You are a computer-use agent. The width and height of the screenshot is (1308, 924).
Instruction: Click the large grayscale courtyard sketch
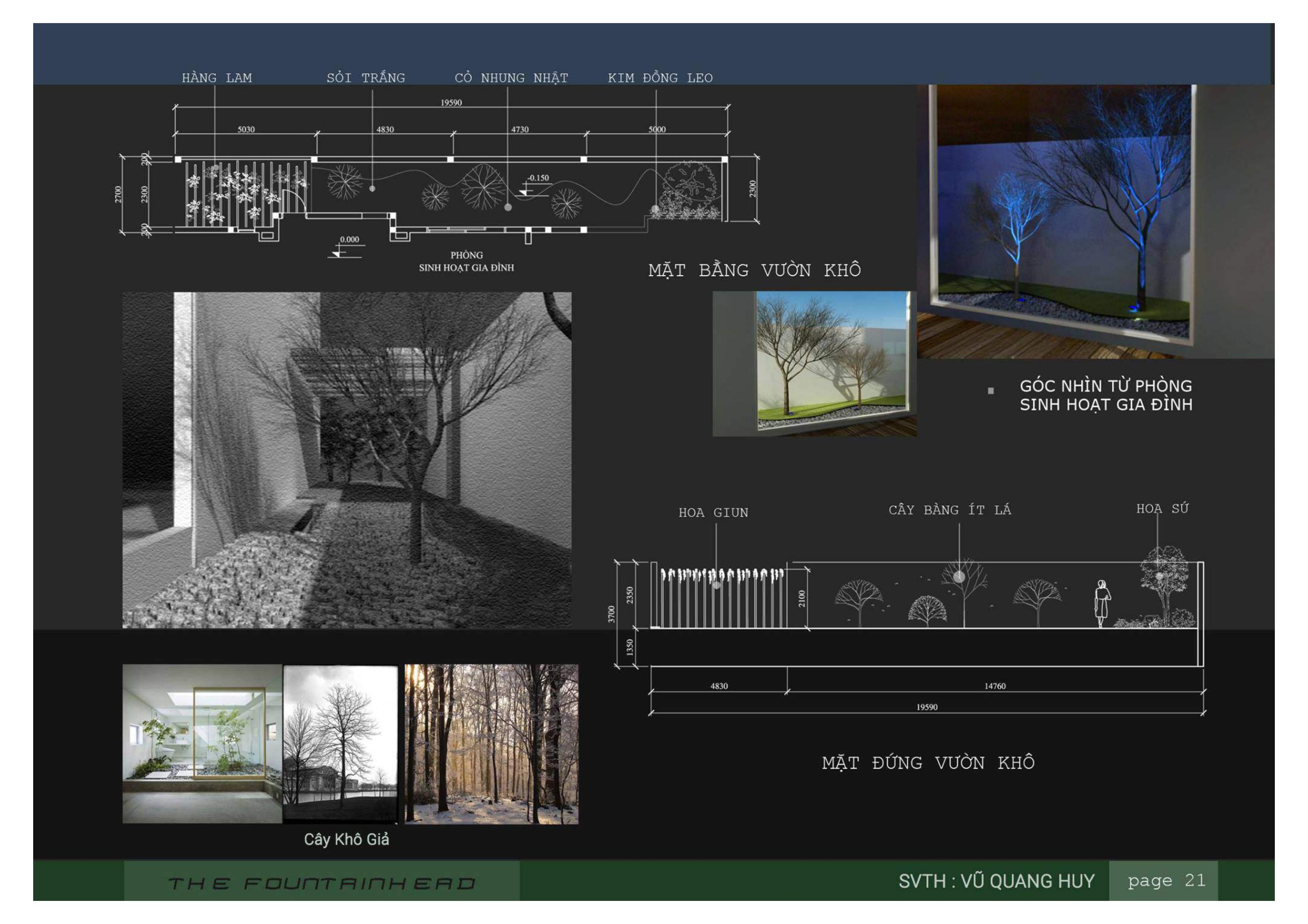(x=346, y=460)
